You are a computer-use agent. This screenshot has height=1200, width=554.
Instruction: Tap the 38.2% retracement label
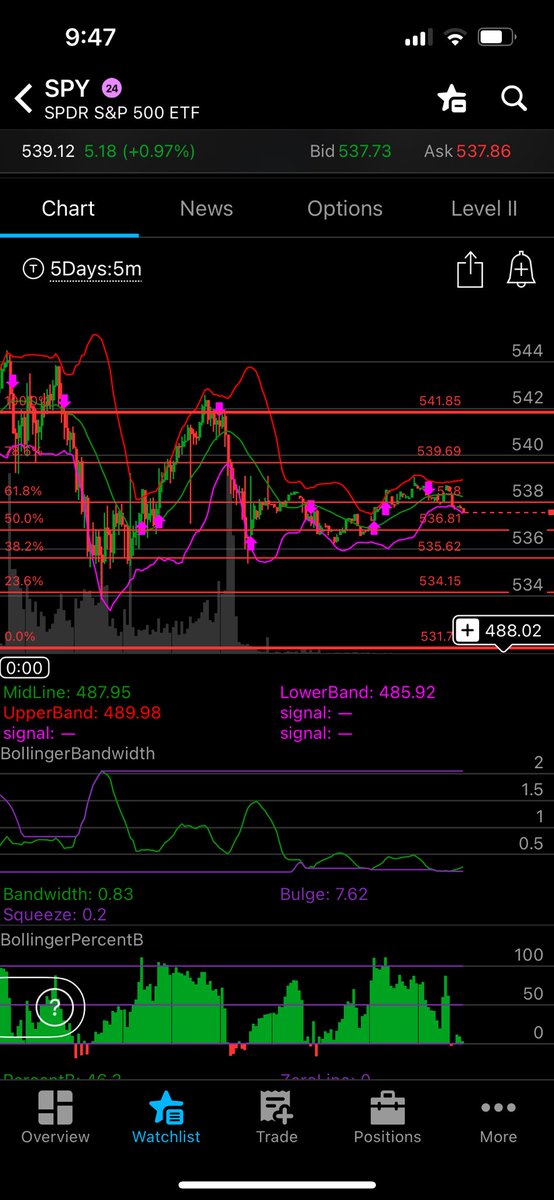(24, 546)
